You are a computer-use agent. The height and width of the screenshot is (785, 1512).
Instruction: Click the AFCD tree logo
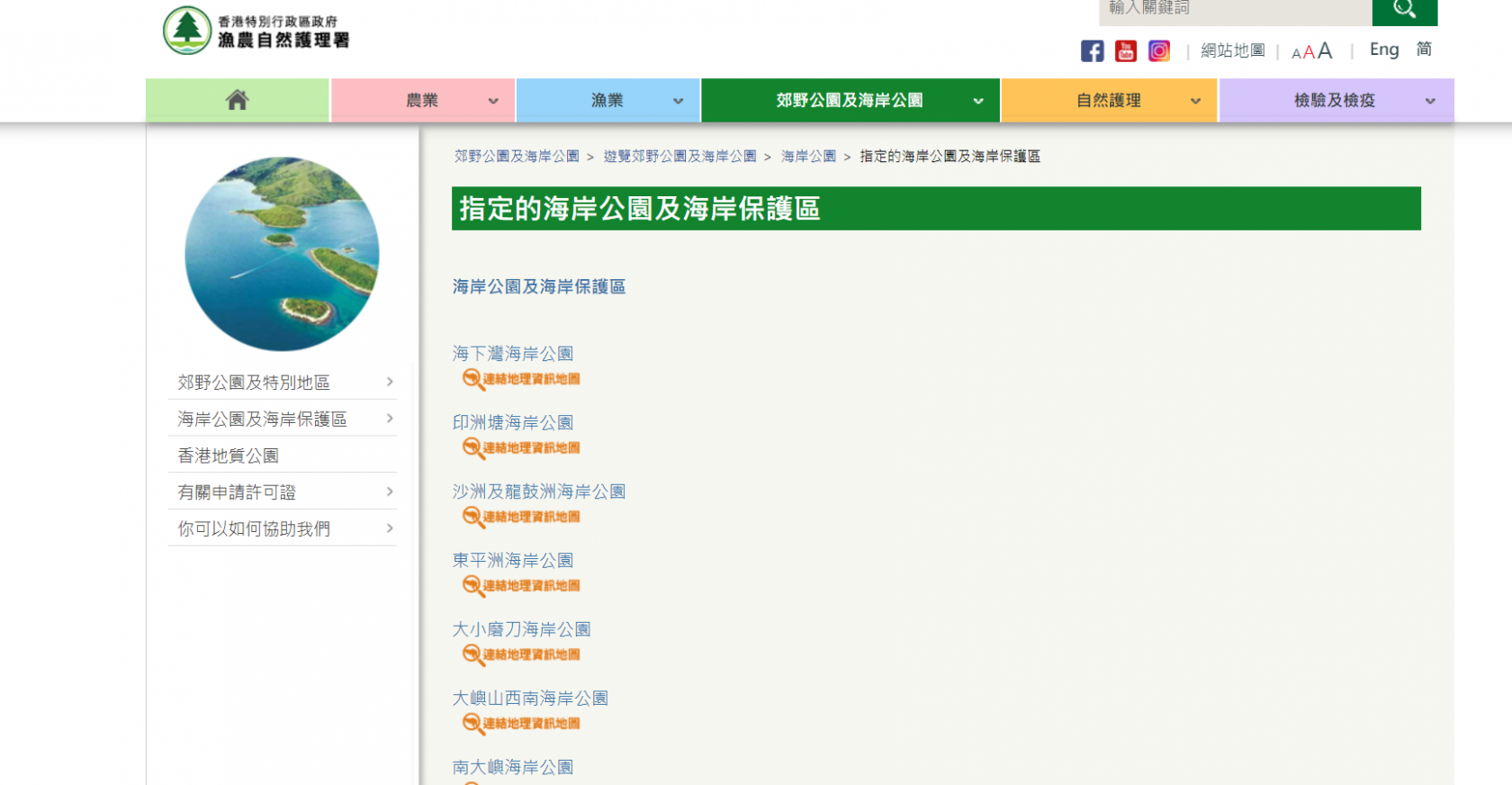(187, 31)
